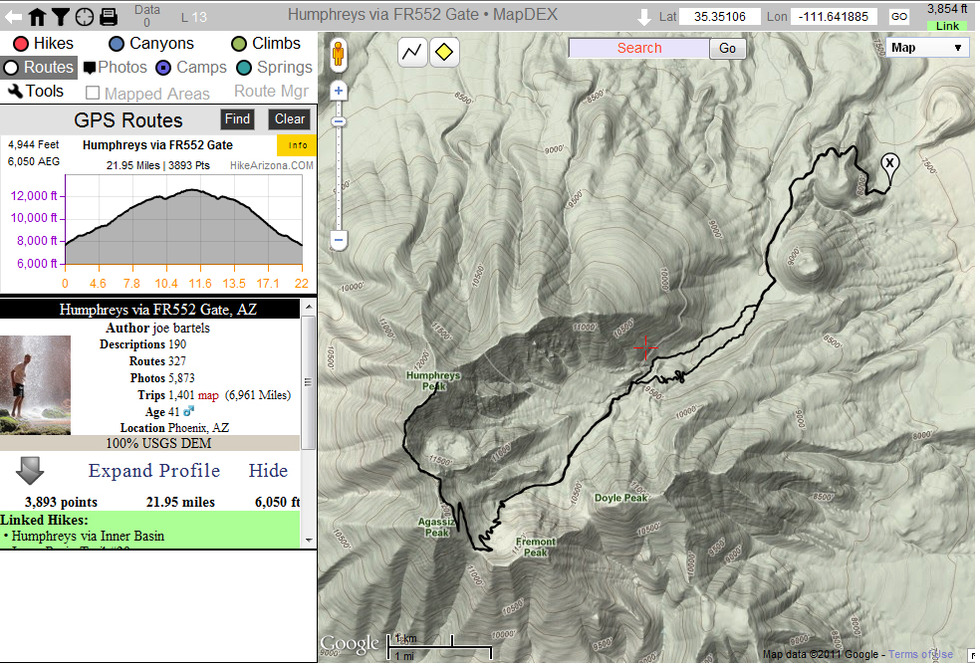Image resolution: width=980 pixels, height=666 pixels.
Task: Click the Doyle Peak map label
Action: tap(621, 498)
